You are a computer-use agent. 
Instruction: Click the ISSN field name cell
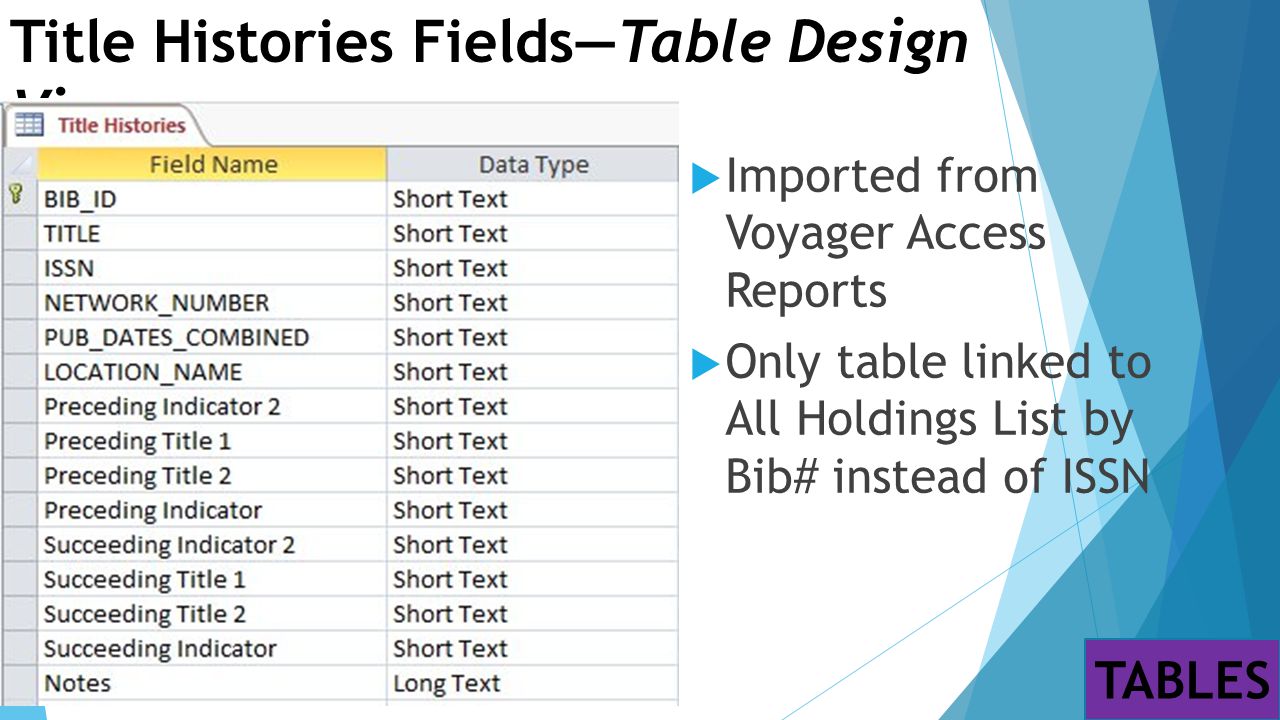click(212, 268)
